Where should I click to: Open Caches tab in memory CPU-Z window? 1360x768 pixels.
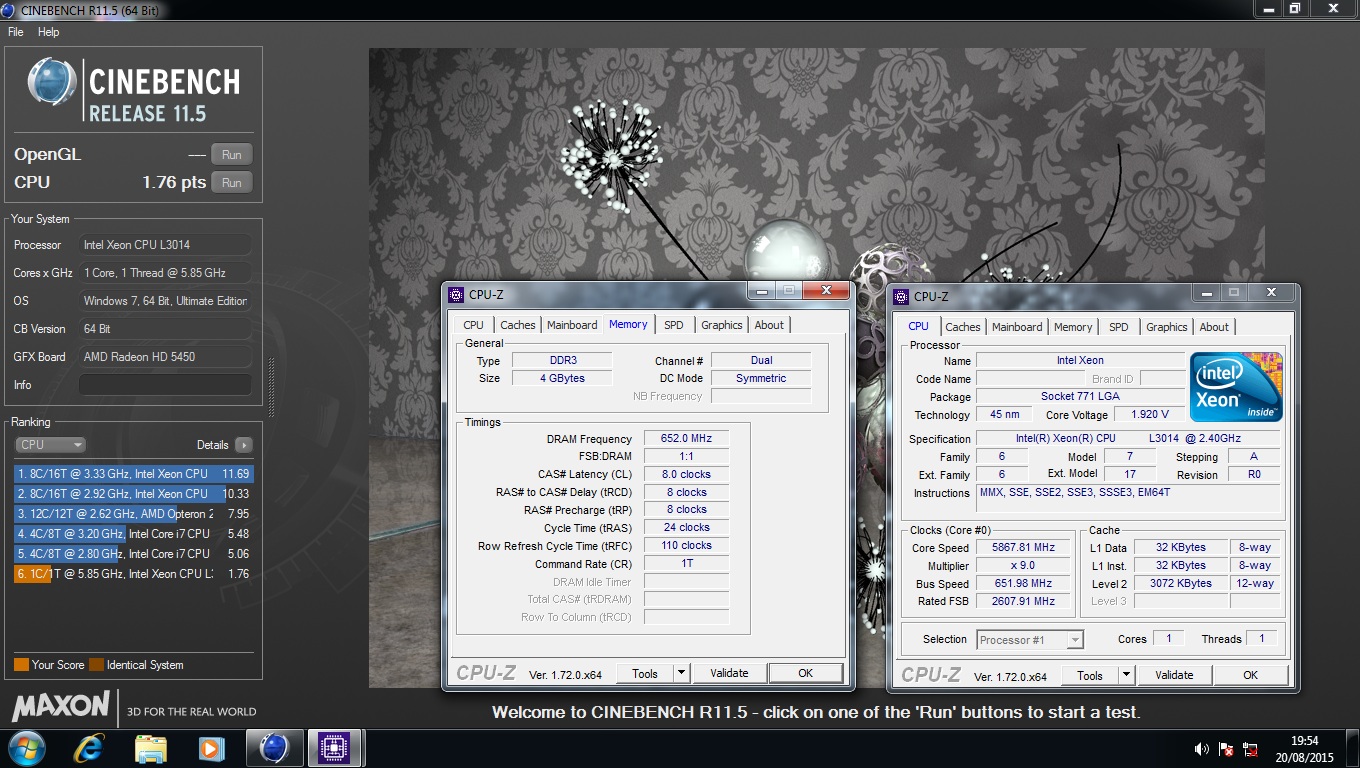518,325
